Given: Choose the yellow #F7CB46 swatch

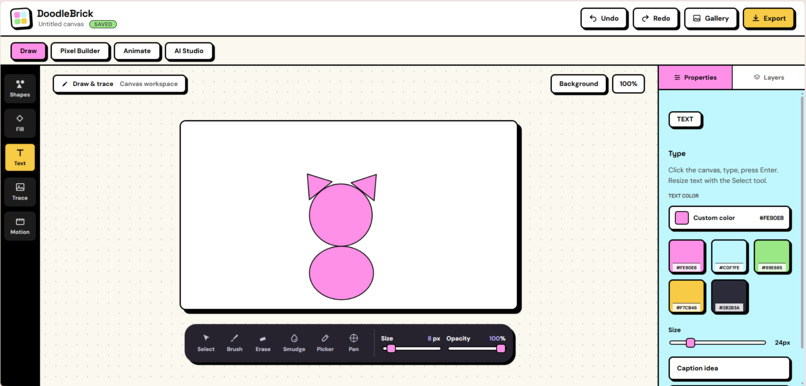Looking at the screenshot, I should 686,296.
